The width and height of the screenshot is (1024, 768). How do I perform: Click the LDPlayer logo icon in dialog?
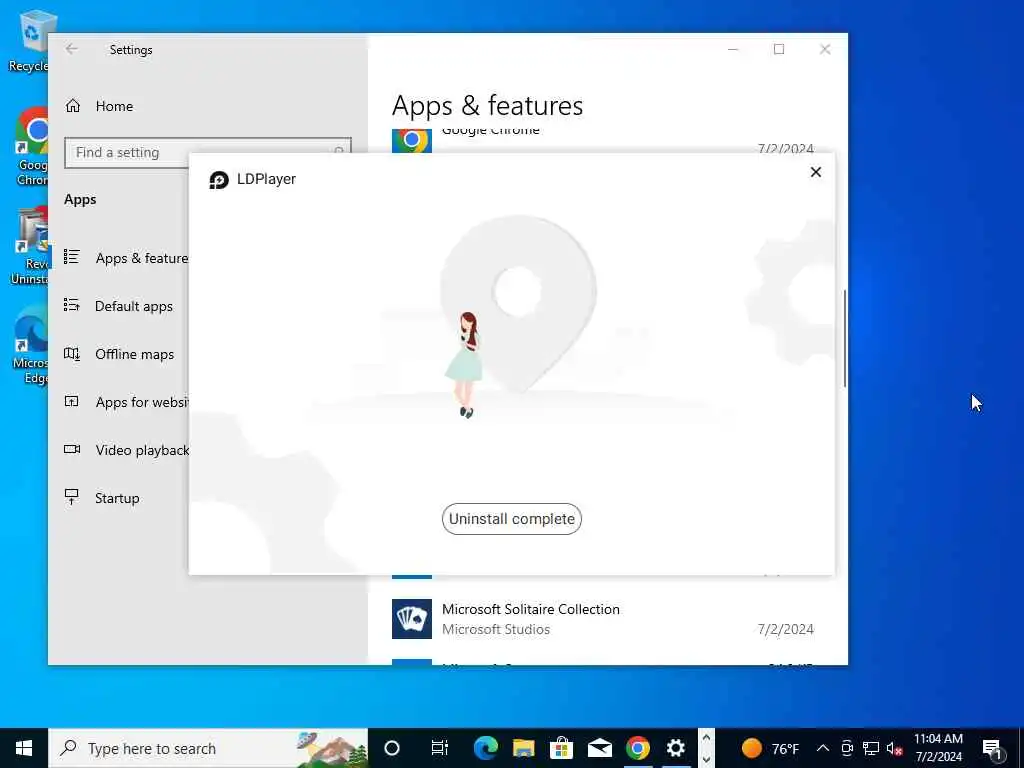tap(219, 180)
